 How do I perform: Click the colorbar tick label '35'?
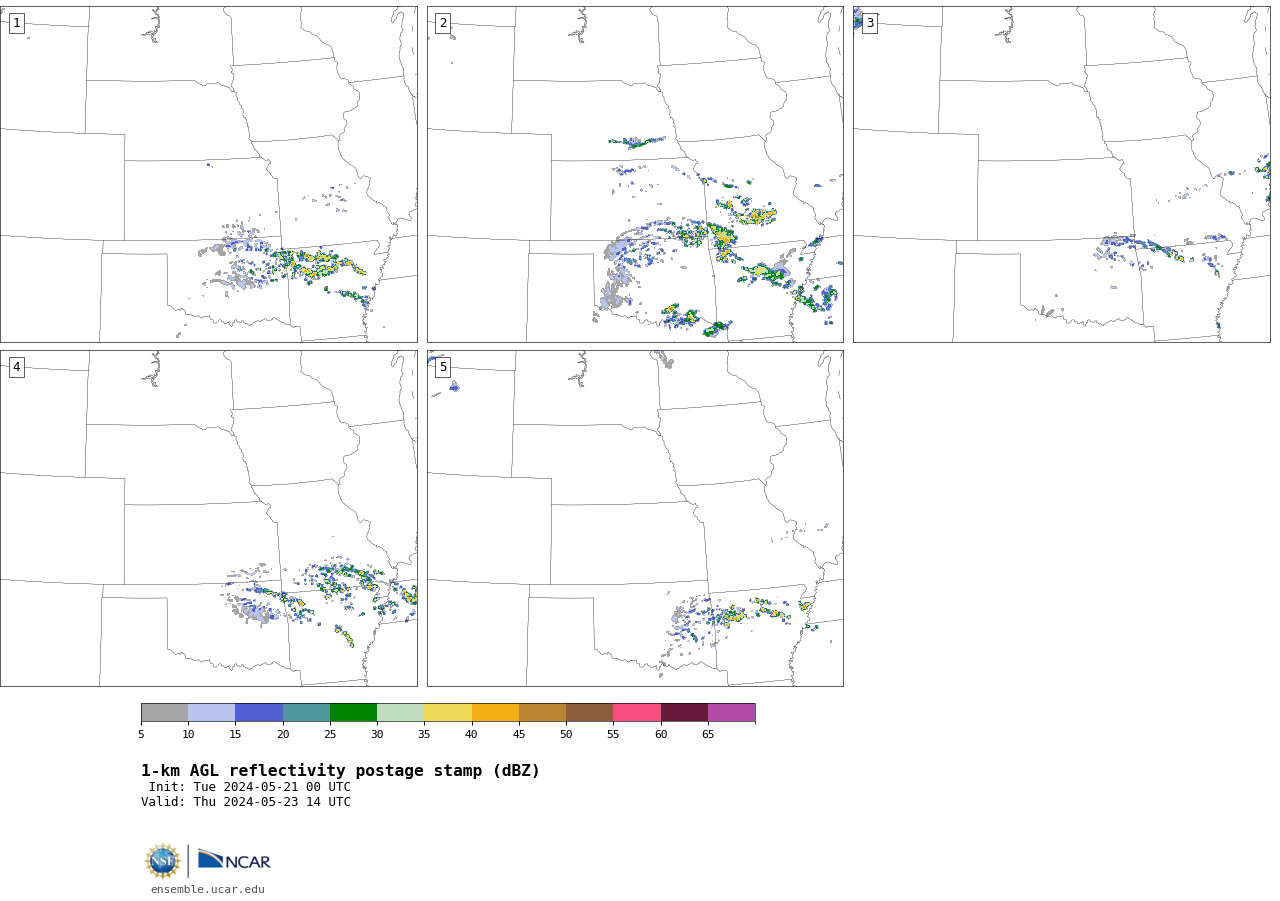point(424,735)
